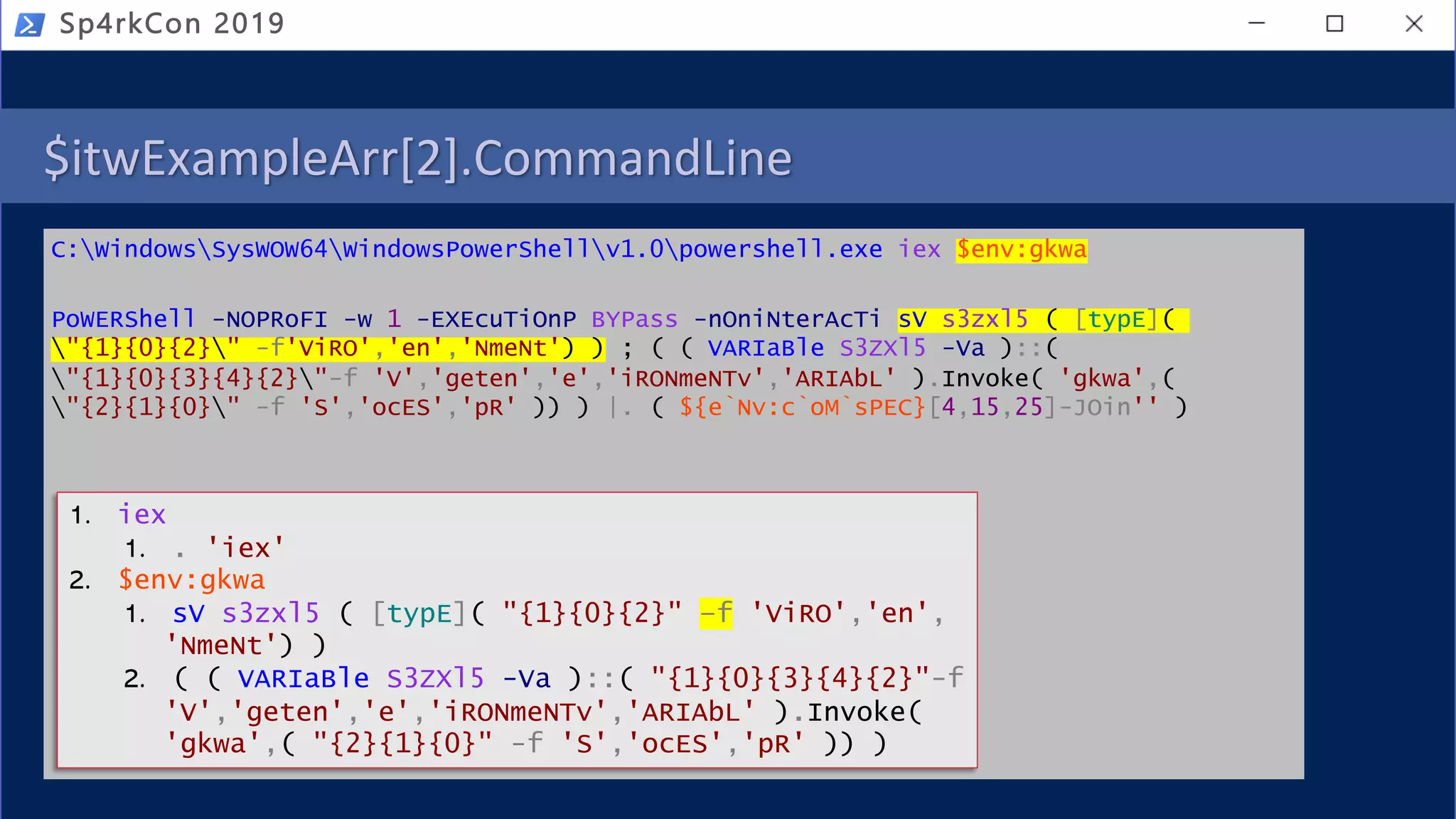This screenshot has width=1456, height=819.
Task: Close the Sp4rkCon 2019 window
Action: point(1414,23)
